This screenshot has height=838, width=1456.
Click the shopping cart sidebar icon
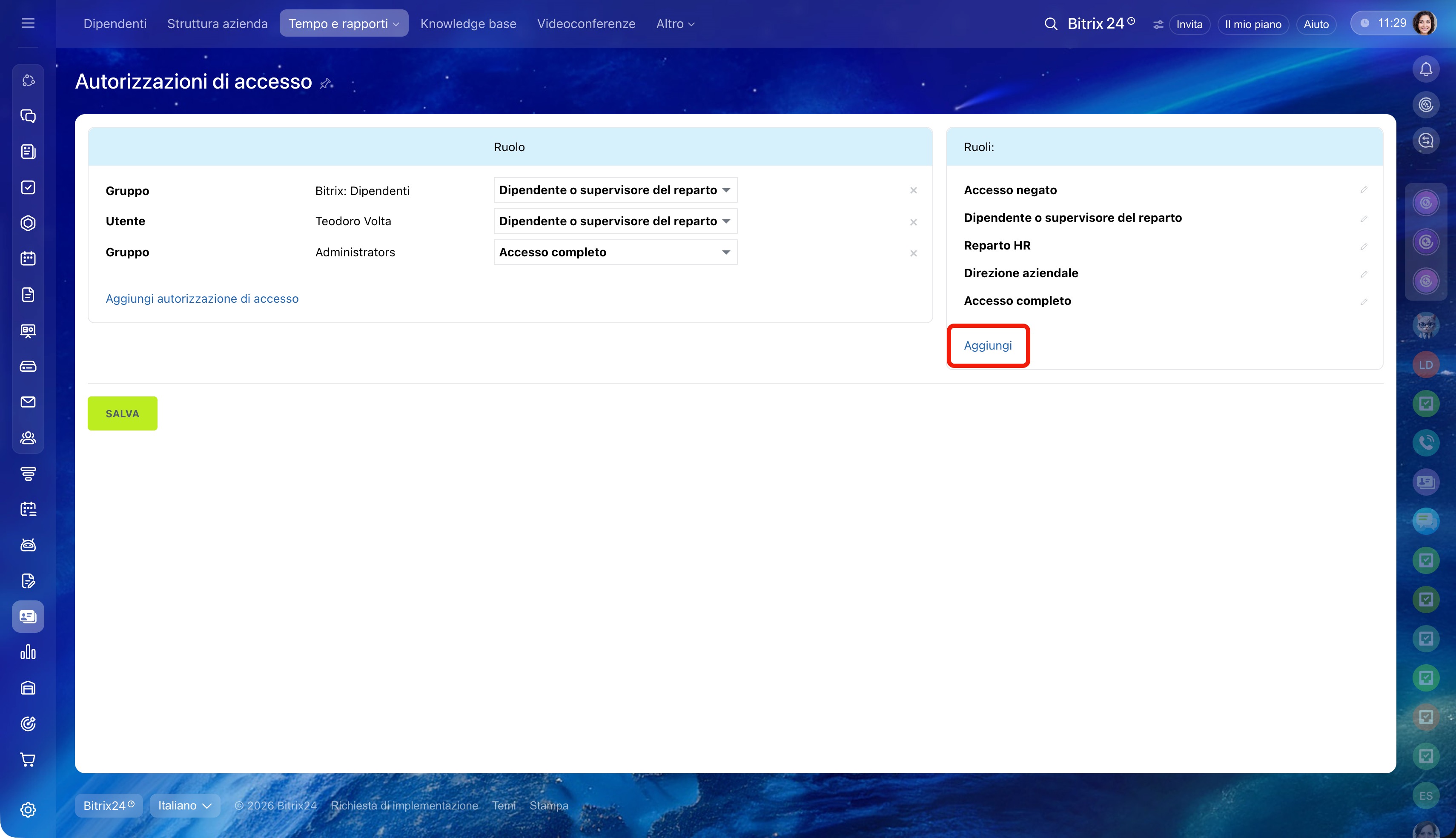28,759
